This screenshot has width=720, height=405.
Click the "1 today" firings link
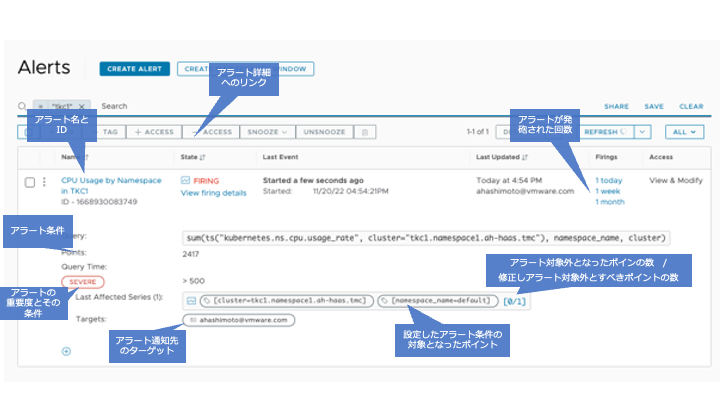point(609,180)
